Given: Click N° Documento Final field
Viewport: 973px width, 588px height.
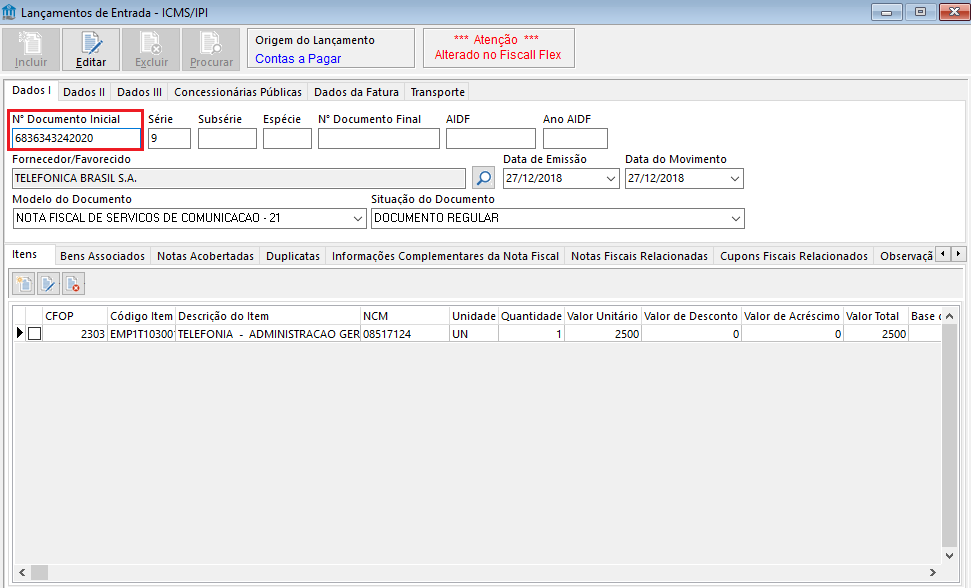Looking at the screenshot, I should [x=379, y=138].
